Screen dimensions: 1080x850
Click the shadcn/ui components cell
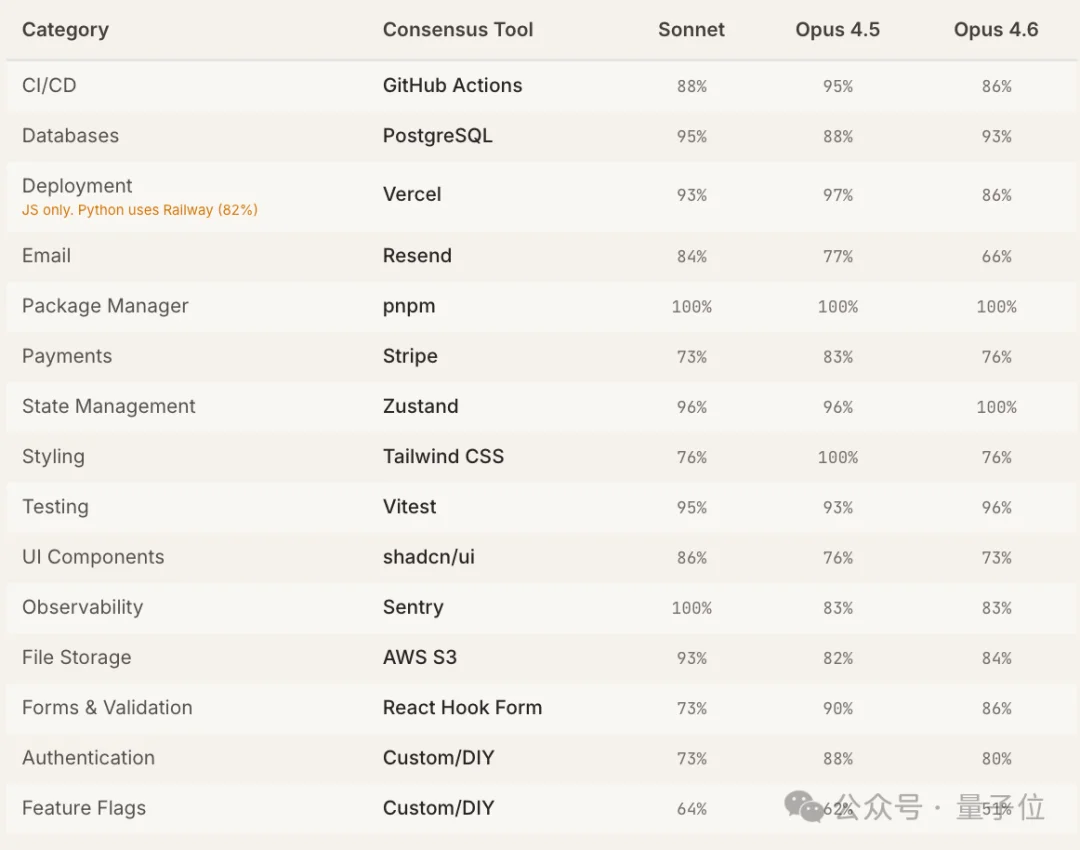pyautogui.click(x=428, y=557)
